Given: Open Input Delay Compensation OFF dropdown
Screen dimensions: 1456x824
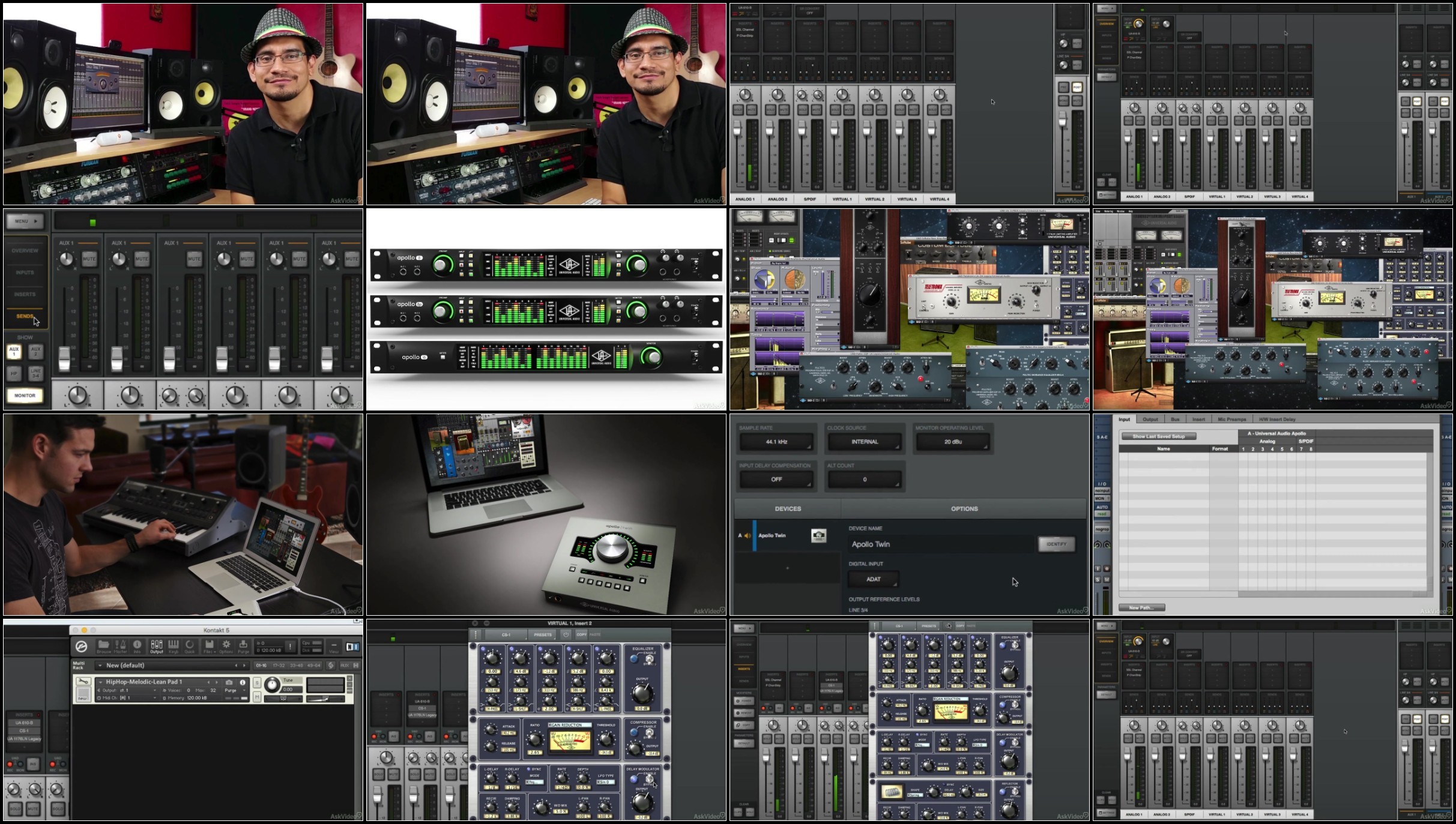Looking at the screenshot, I should click(776, 480).
